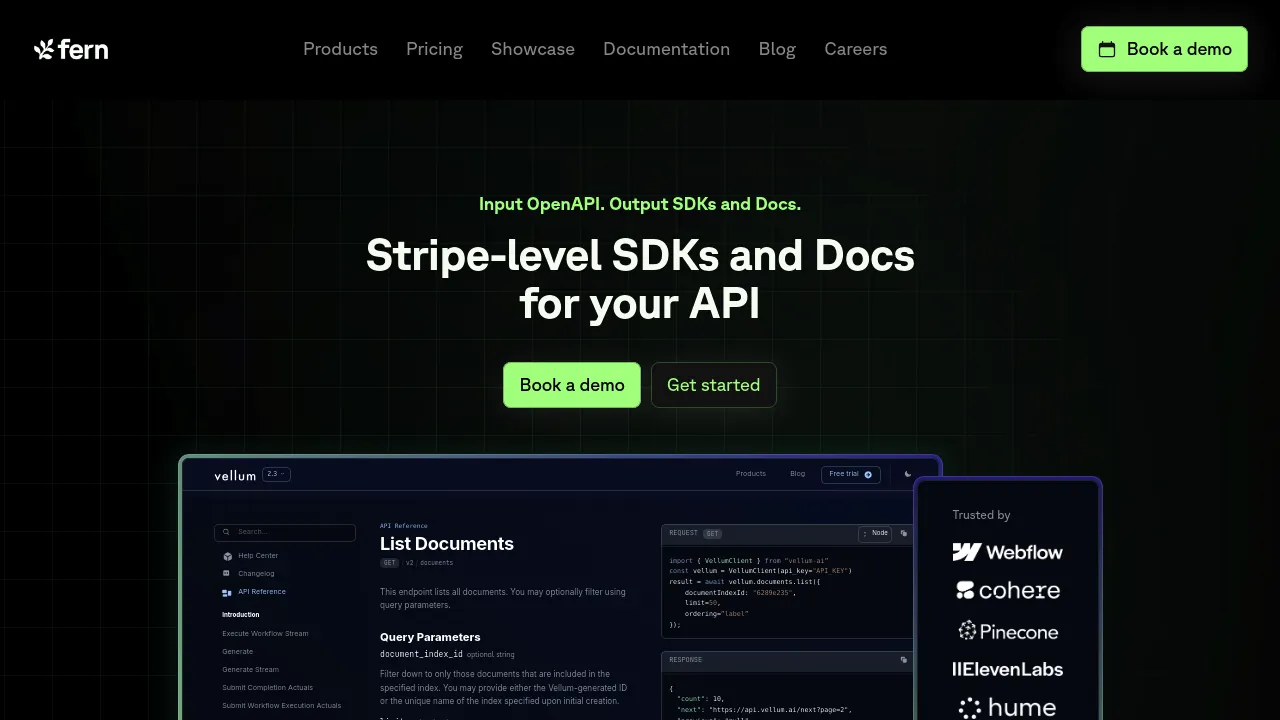
Task: Click the List Documents heading
Action: click(x=447, y=544)
